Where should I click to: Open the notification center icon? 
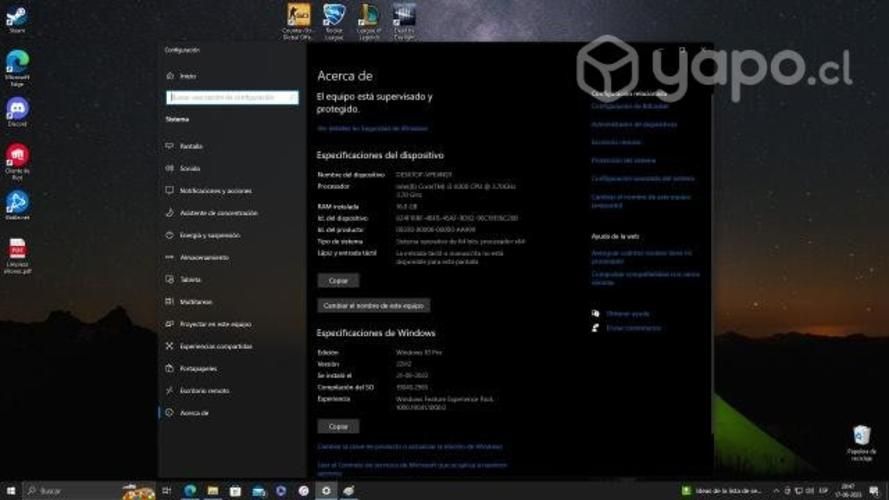[874, 490]
